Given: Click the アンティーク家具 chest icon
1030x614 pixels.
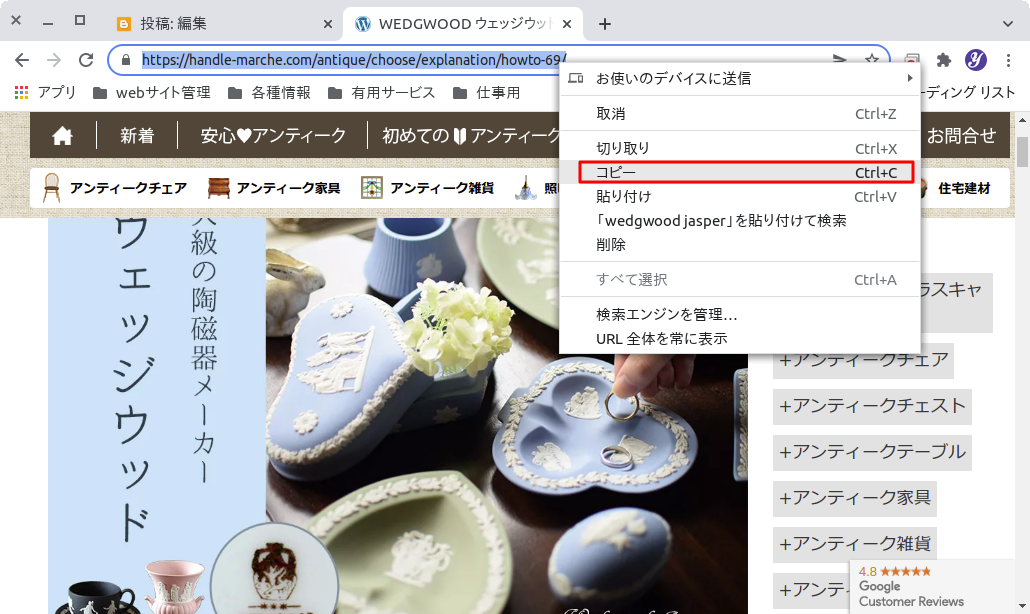Looking at the screenshot, I should pyautogui.click(x=219, y=188).
